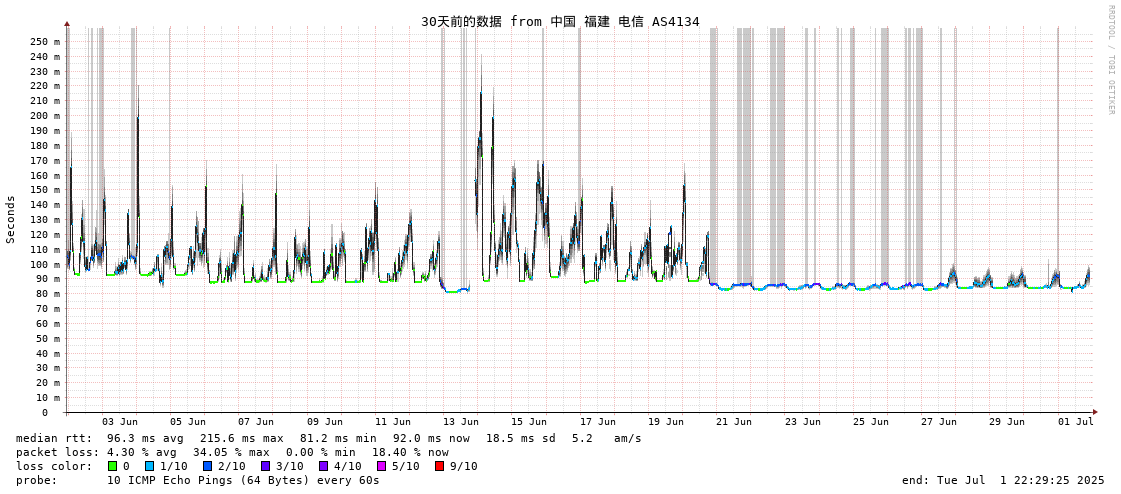Click the graph title mentioning AS4134

coord(560,21)
